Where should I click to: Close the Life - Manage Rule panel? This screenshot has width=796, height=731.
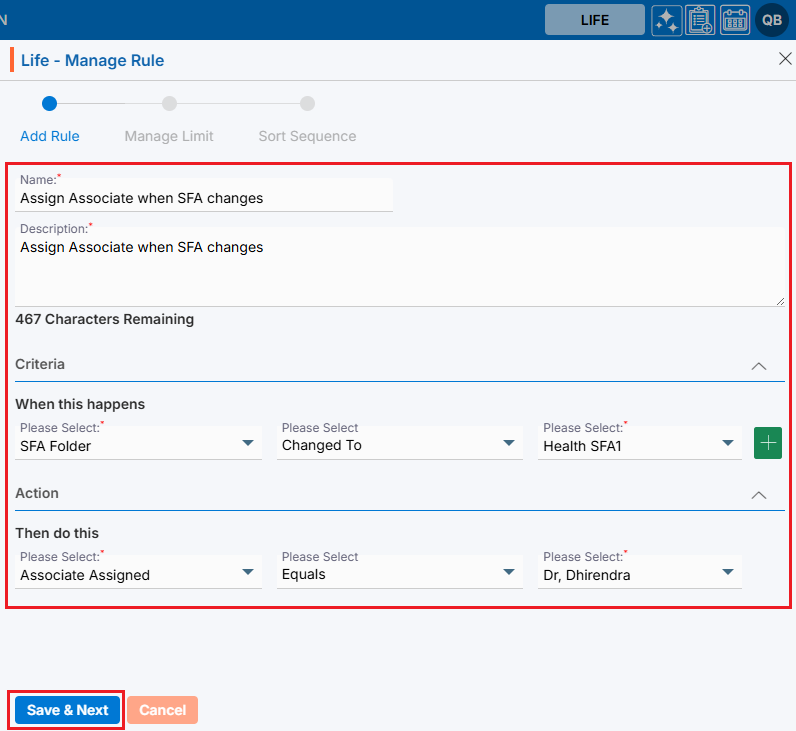tap(785, 59)
